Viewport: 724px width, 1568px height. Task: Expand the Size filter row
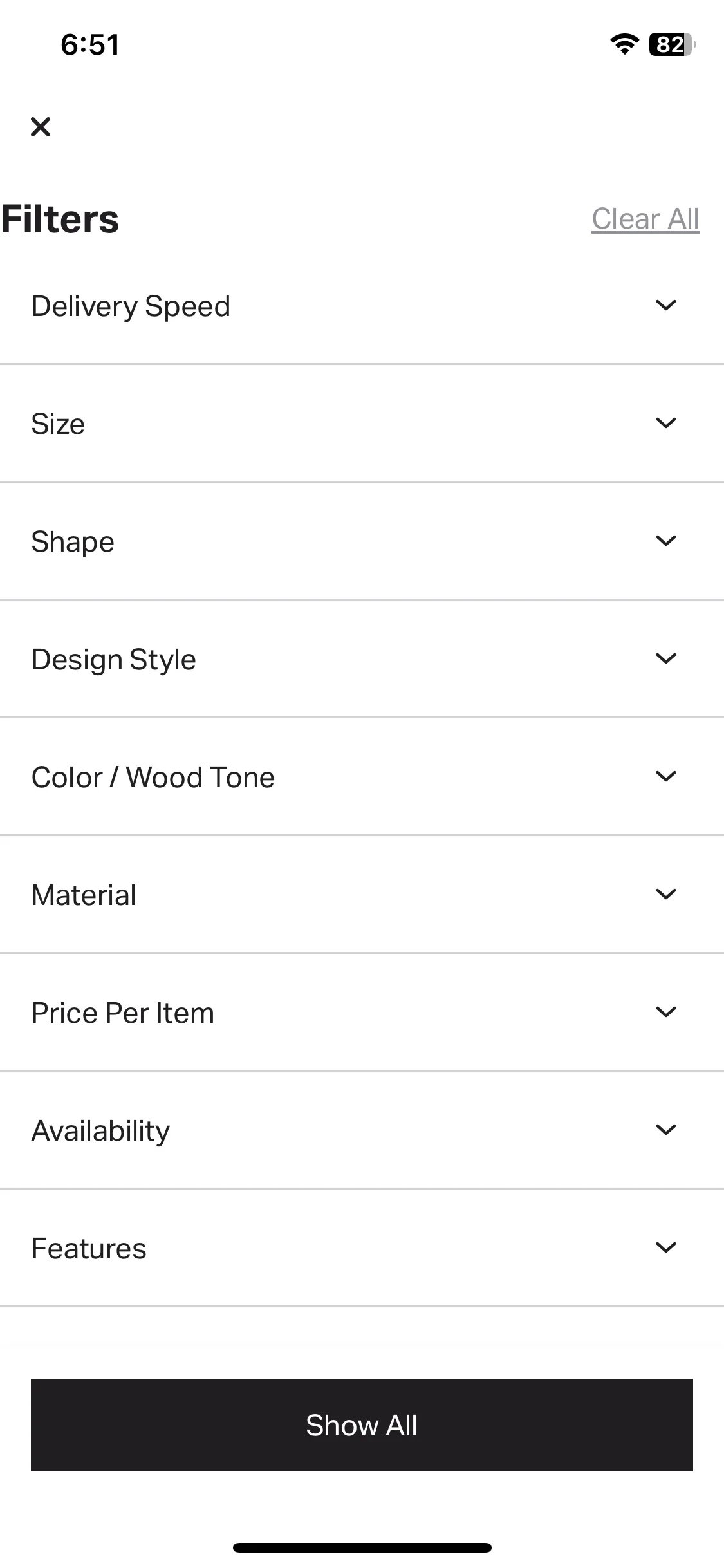pyautogui.click(x=362, y=424)
